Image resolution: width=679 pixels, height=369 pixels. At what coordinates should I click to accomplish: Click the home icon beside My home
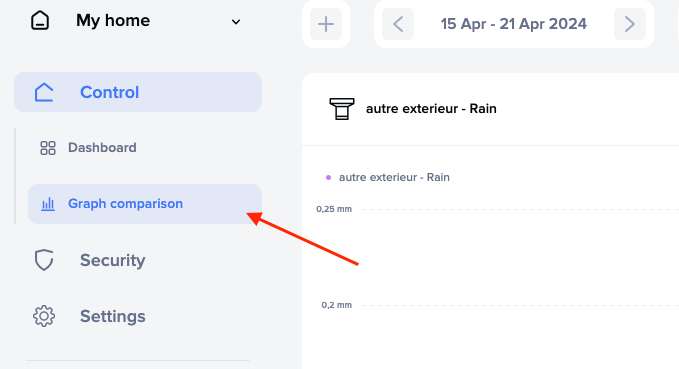(40, 21)
